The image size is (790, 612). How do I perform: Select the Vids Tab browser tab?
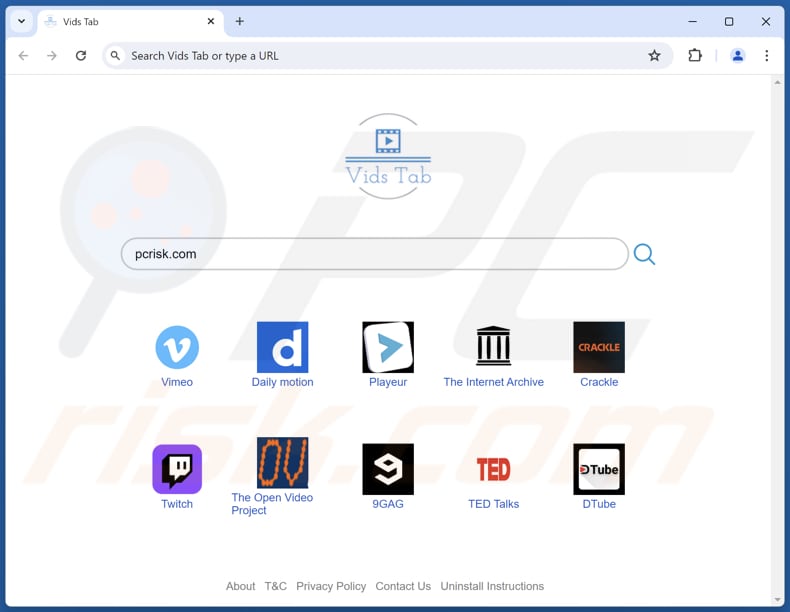point(130,22)
